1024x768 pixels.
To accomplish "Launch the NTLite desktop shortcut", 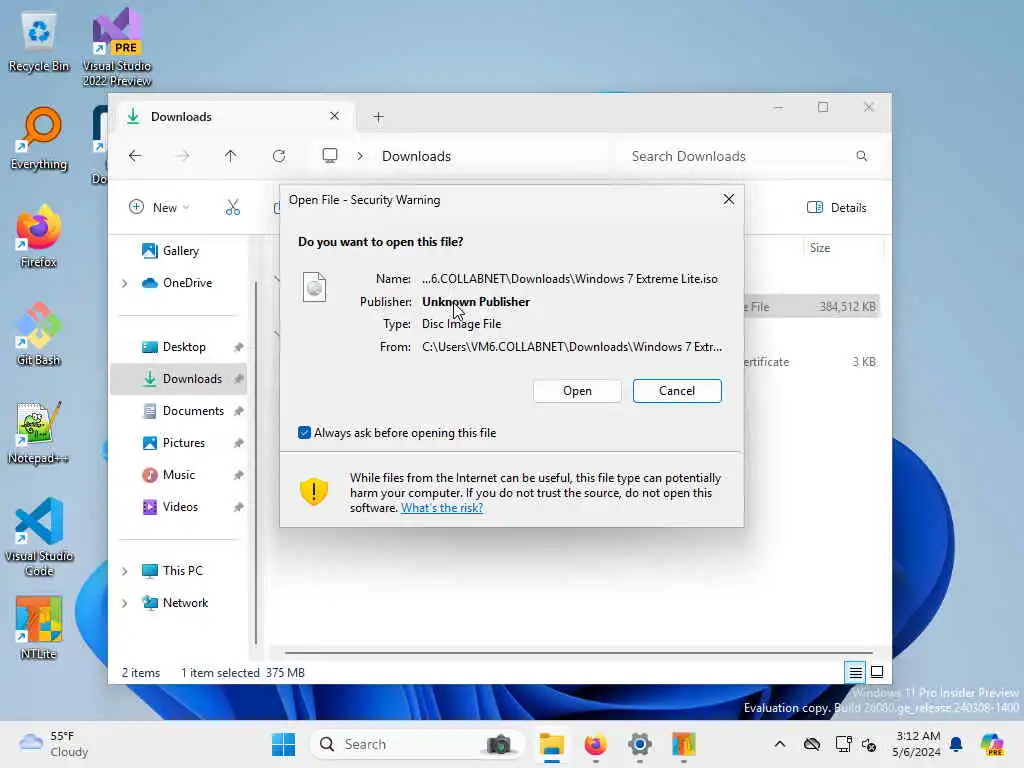I will pos(39,628).
